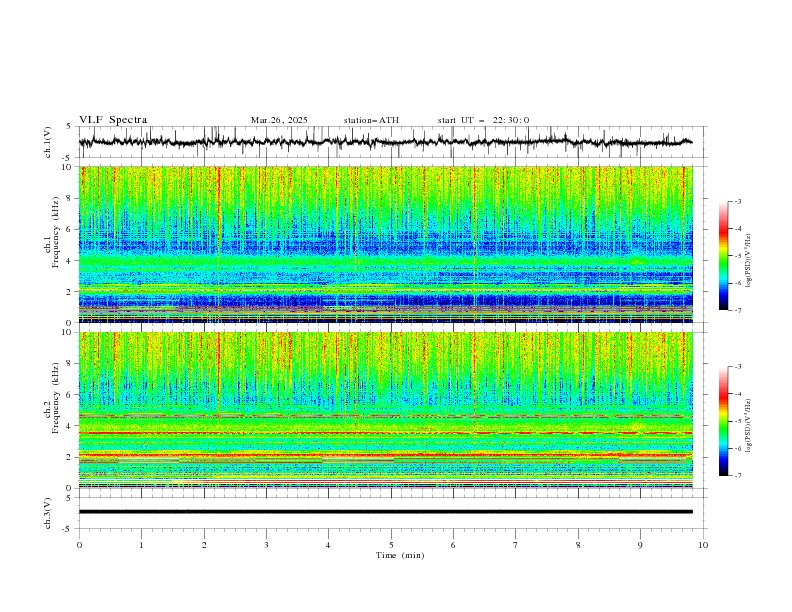Click time axis tick label "6"

pos(453,545)
